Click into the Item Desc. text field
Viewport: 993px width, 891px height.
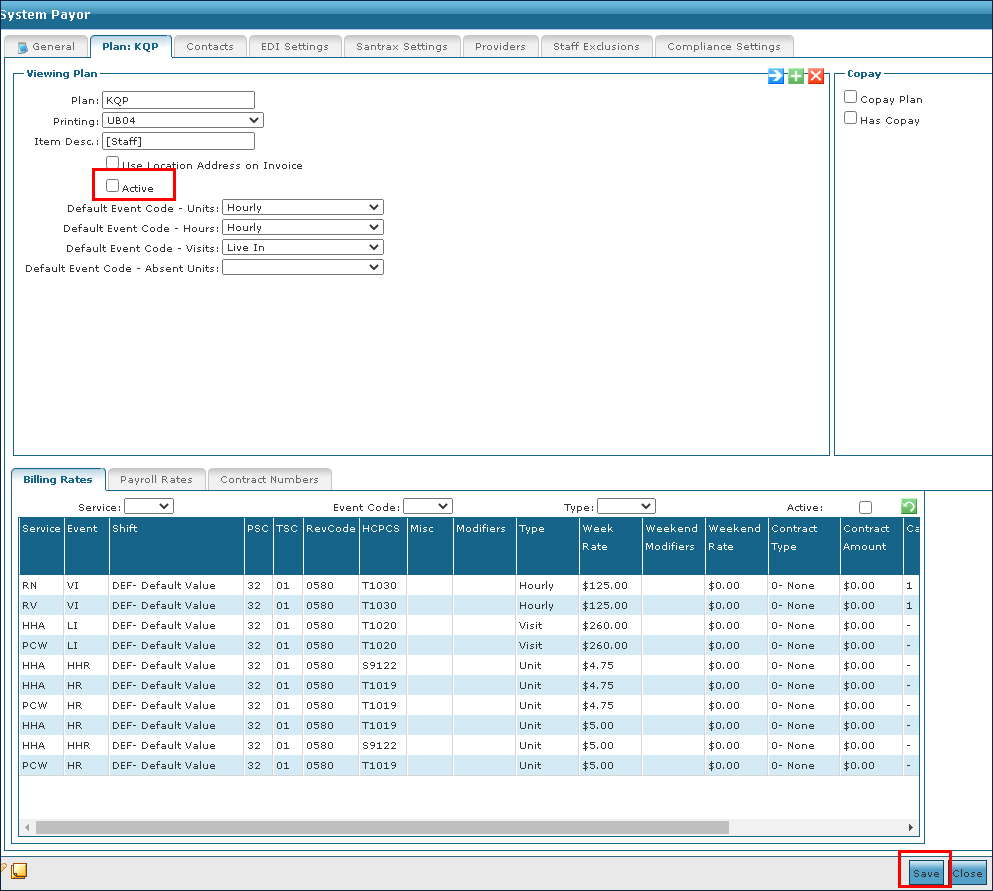[179, 142]
